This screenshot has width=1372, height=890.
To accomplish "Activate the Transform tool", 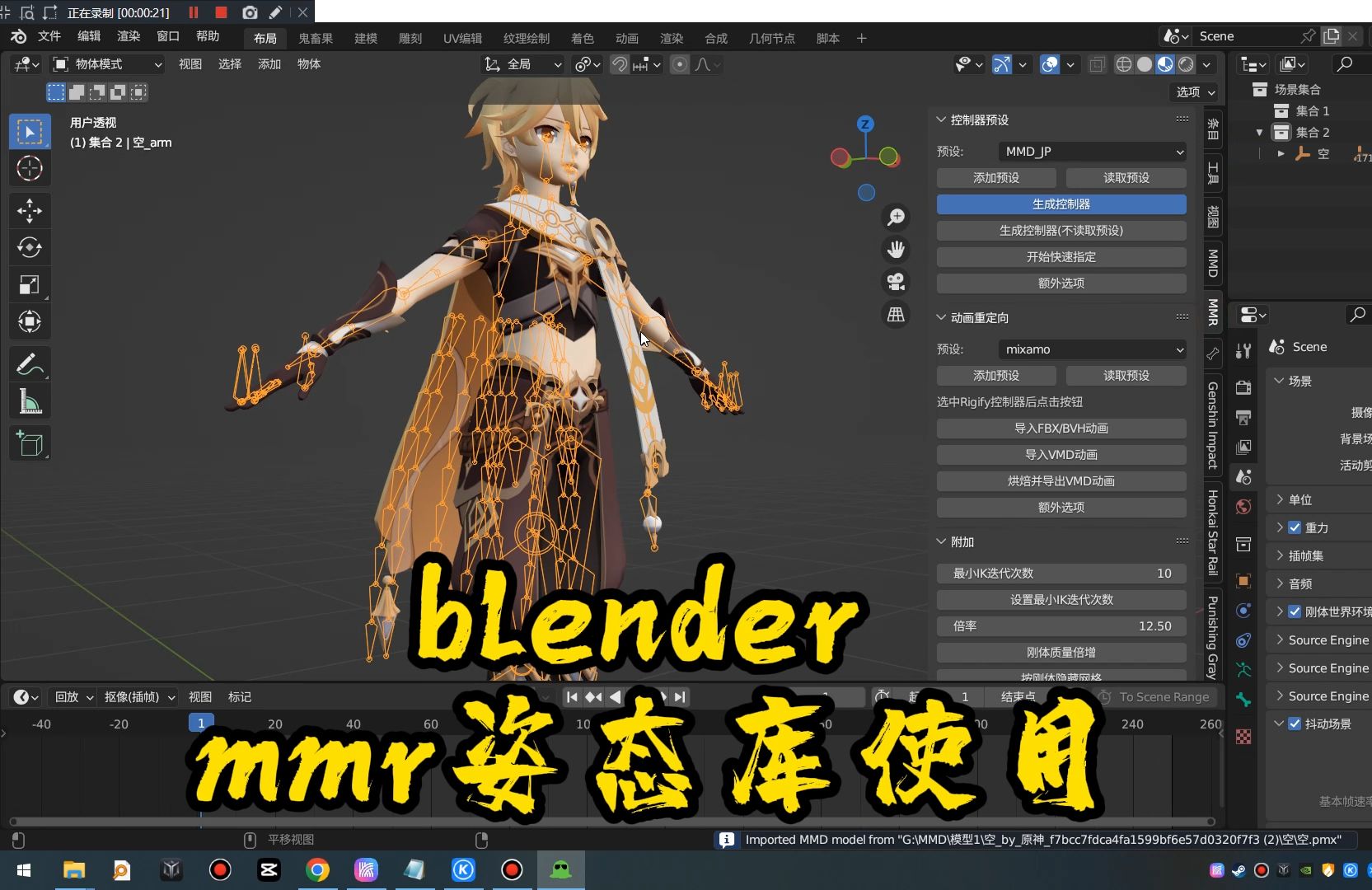I will coord(30,322).
